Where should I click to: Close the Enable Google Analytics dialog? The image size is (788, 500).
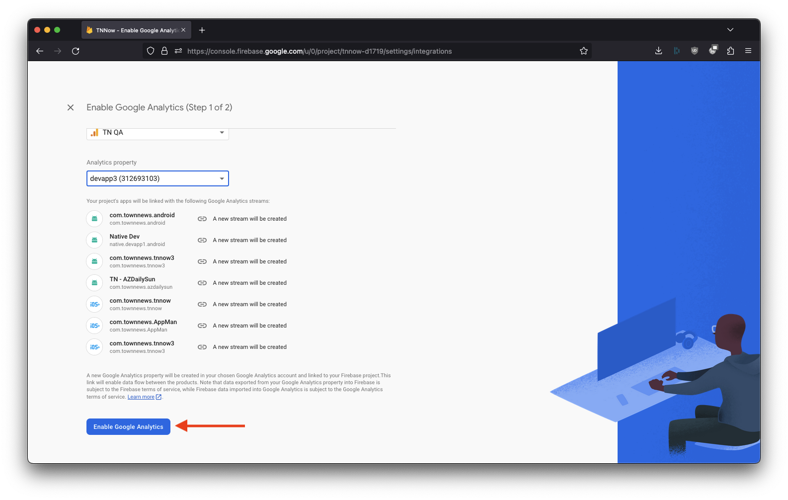tap(70, 107)
